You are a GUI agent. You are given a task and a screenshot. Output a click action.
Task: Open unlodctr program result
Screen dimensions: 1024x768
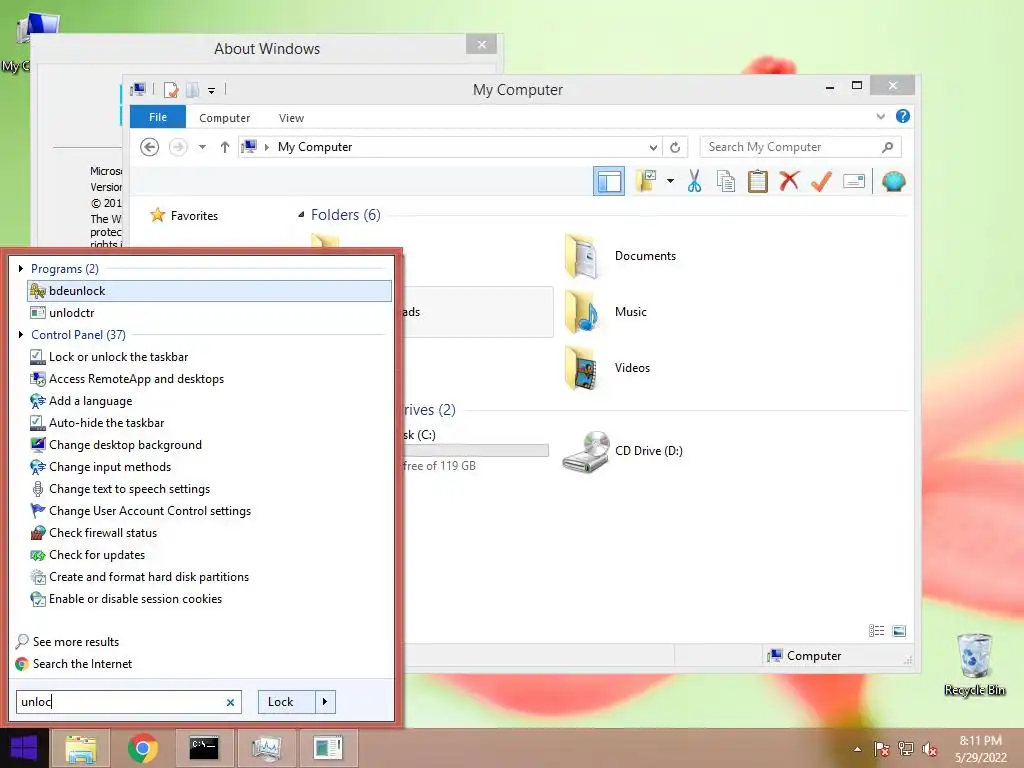[209, 313]
